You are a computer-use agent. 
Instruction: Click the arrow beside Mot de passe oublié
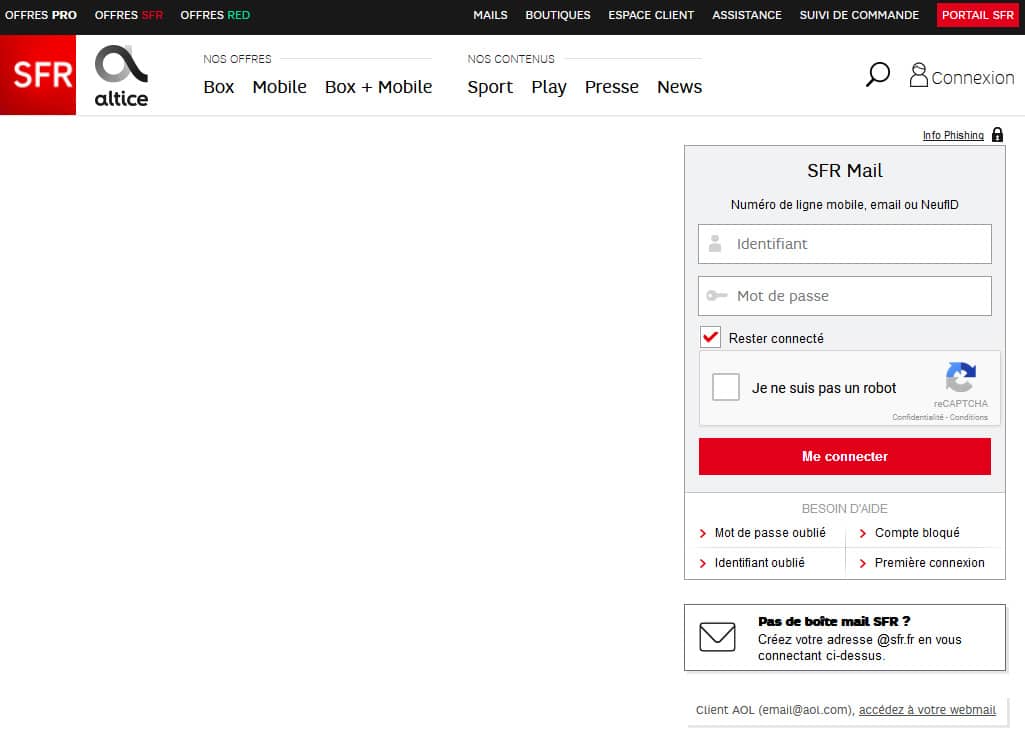703,534
